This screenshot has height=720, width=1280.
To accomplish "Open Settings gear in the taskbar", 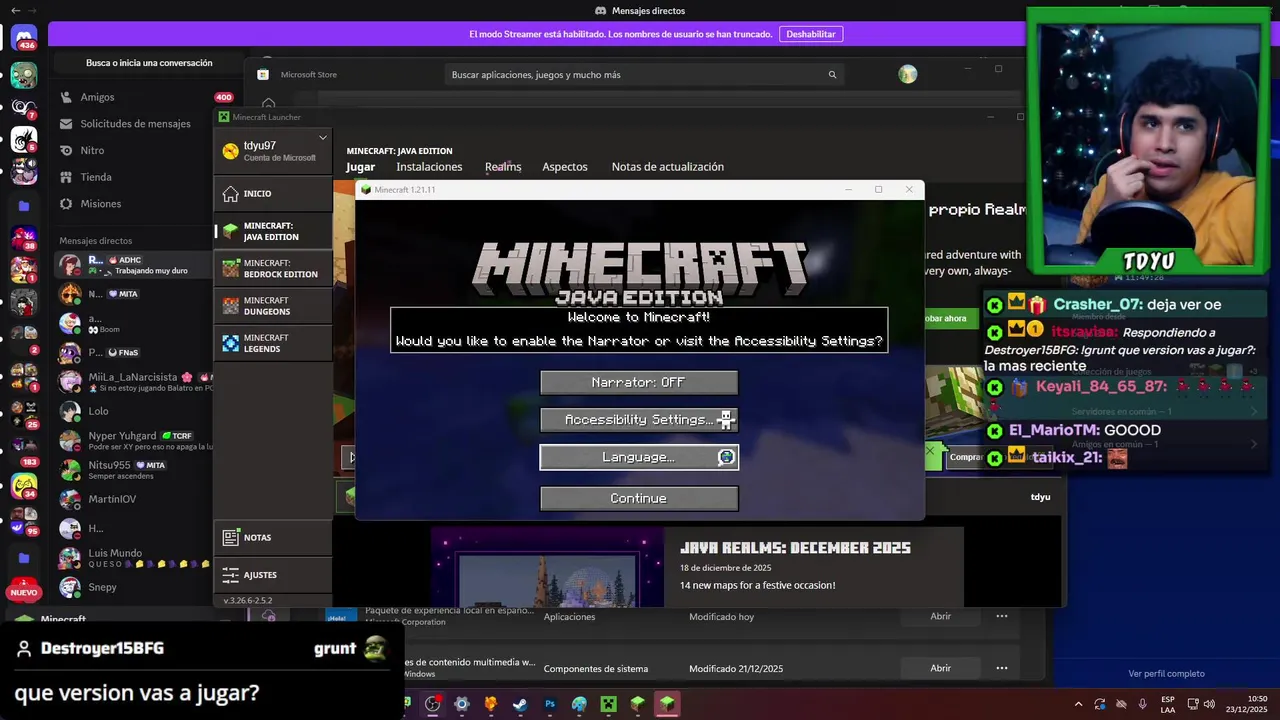I will [x=461, y=704].
